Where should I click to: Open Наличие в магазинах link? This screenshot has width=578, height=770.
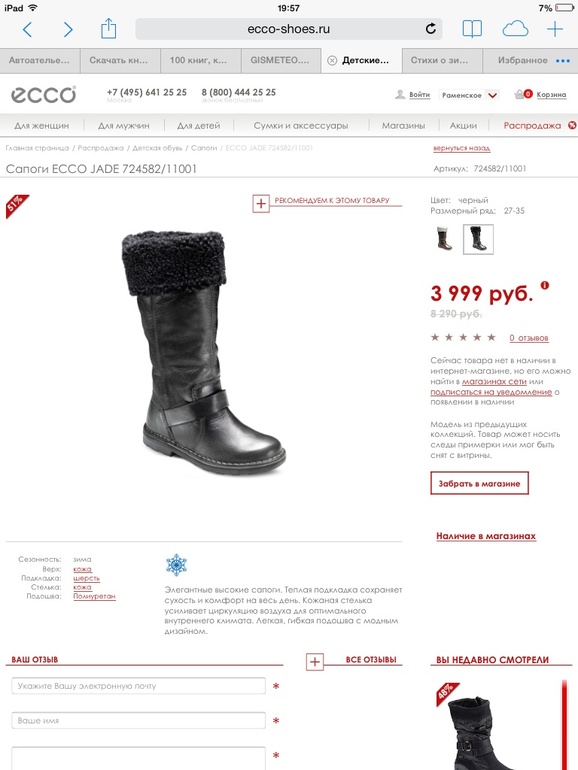(486, 536)
